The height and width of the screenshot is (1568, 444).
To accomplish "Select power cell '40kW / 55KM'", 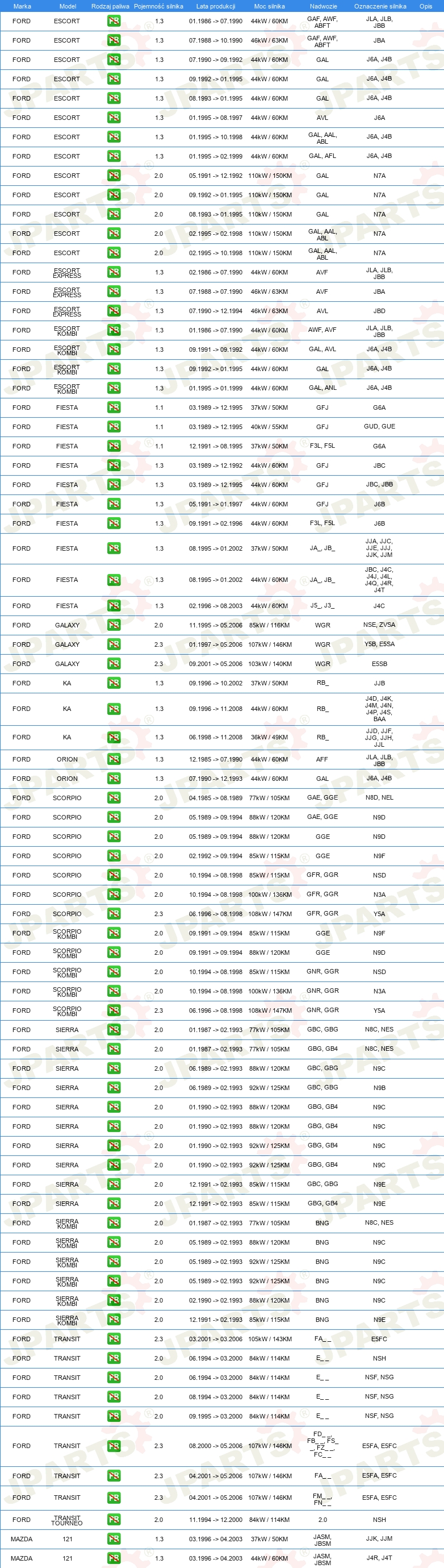I will 270,427.
